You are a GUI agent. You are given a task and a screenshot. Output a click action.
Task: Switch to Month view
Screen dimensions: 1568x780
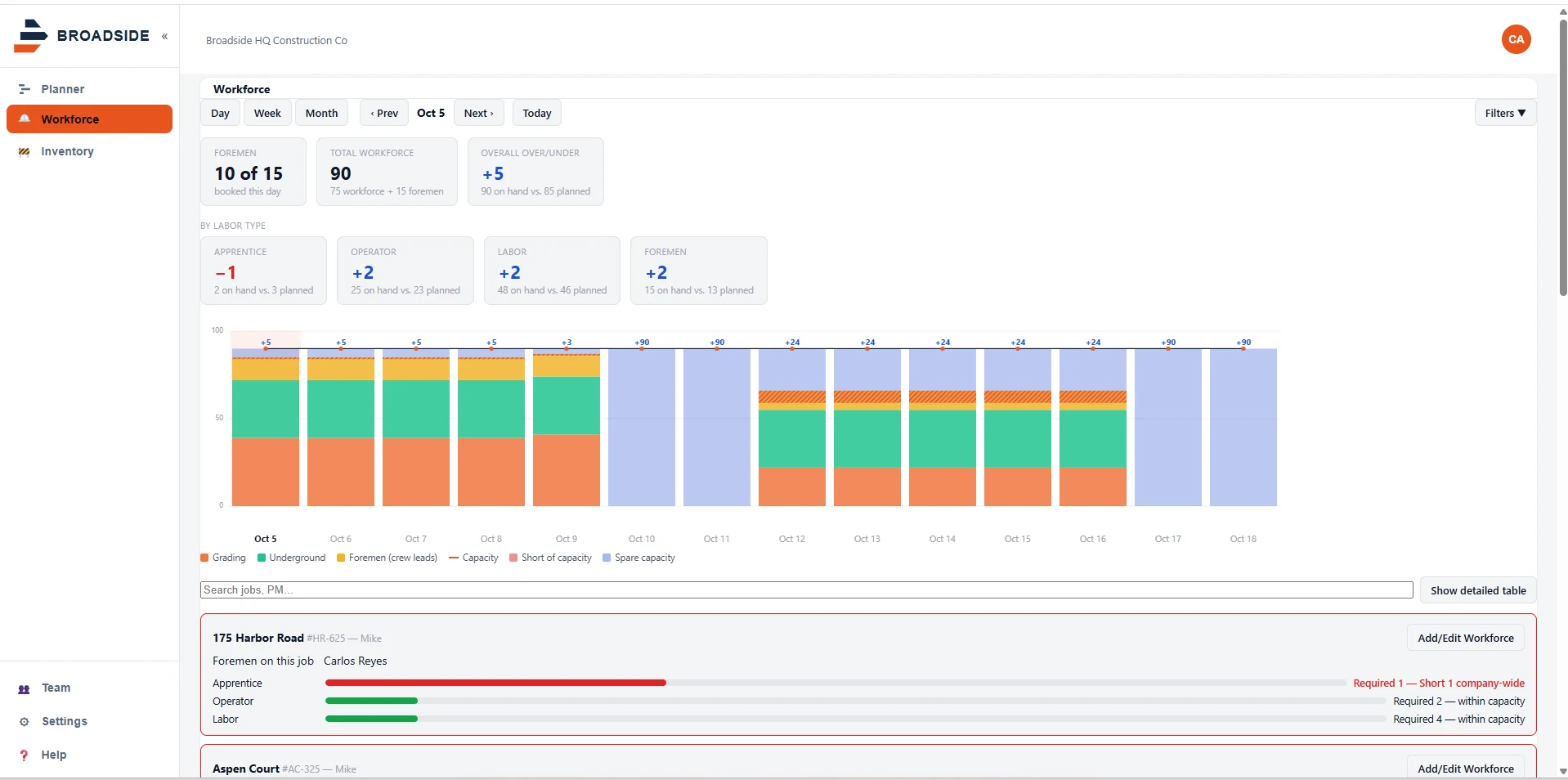point(321,113)
